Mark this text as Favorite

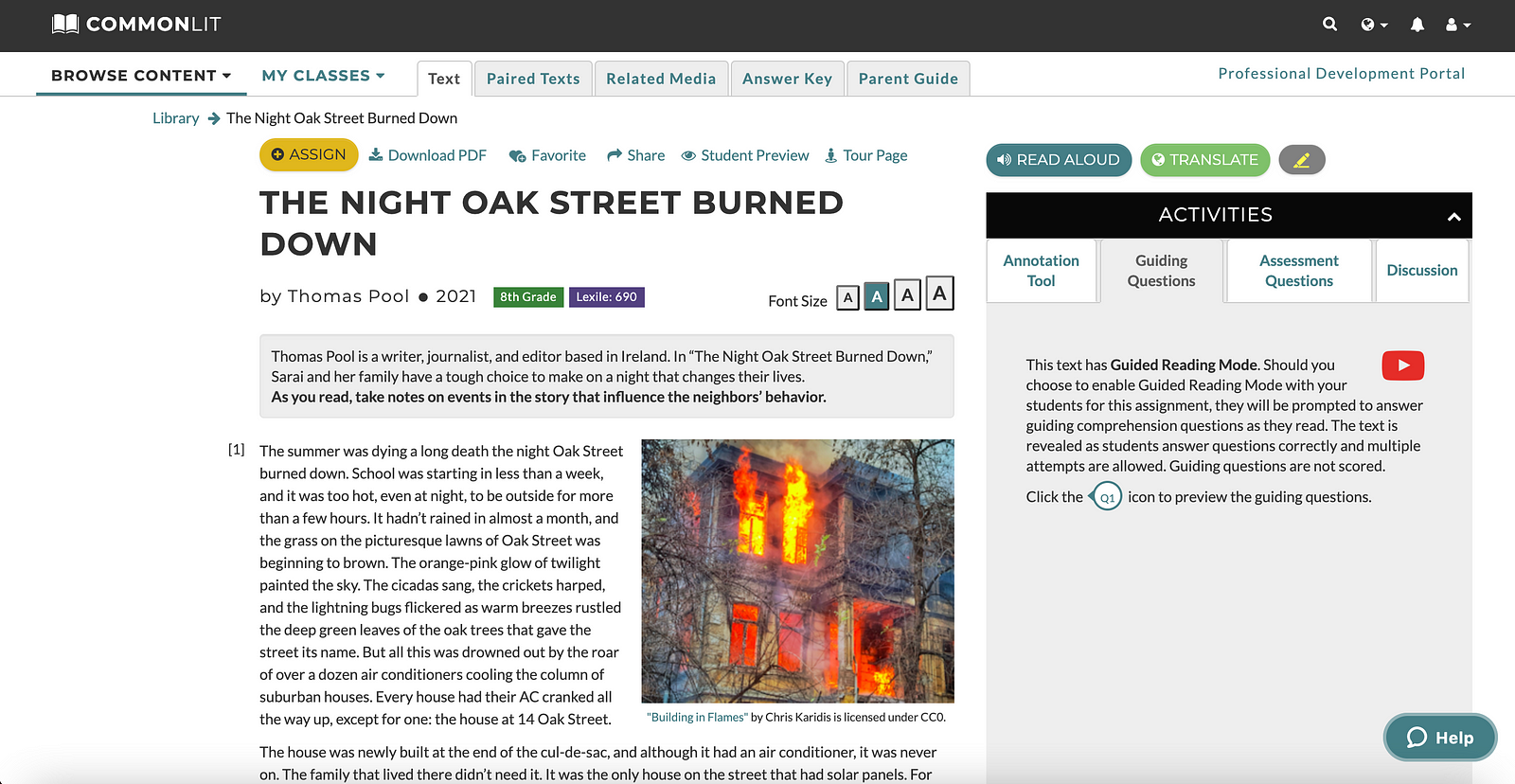[547, 155]
